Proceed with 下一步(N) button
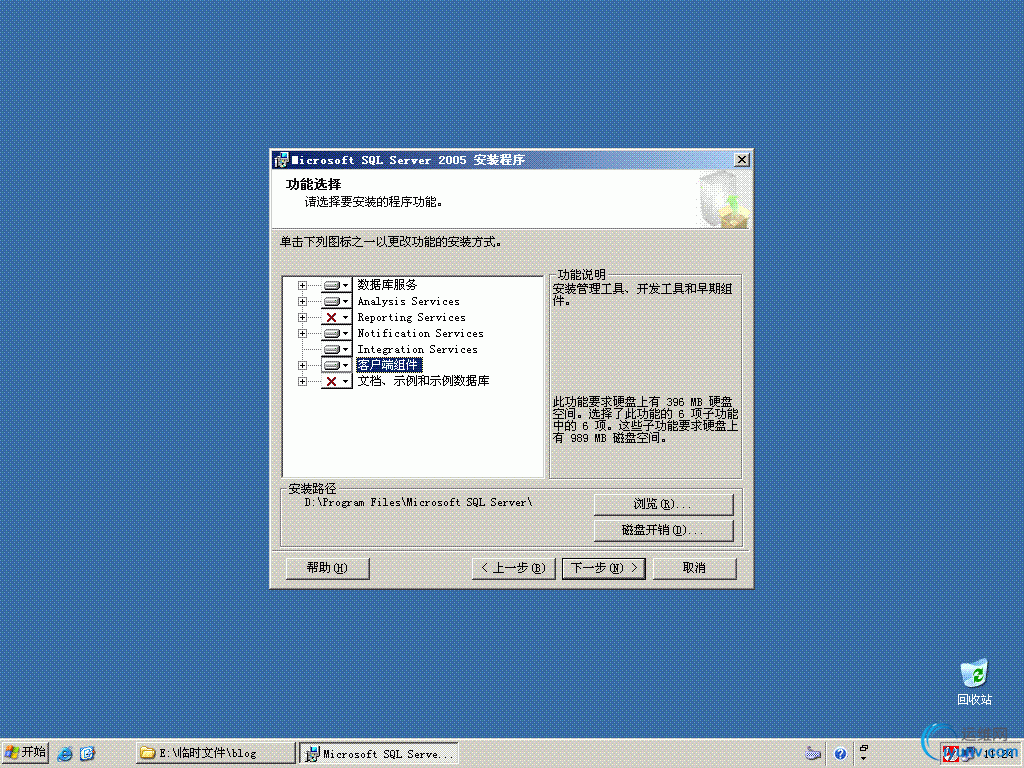1024x768 pixels. click(603, 568)
